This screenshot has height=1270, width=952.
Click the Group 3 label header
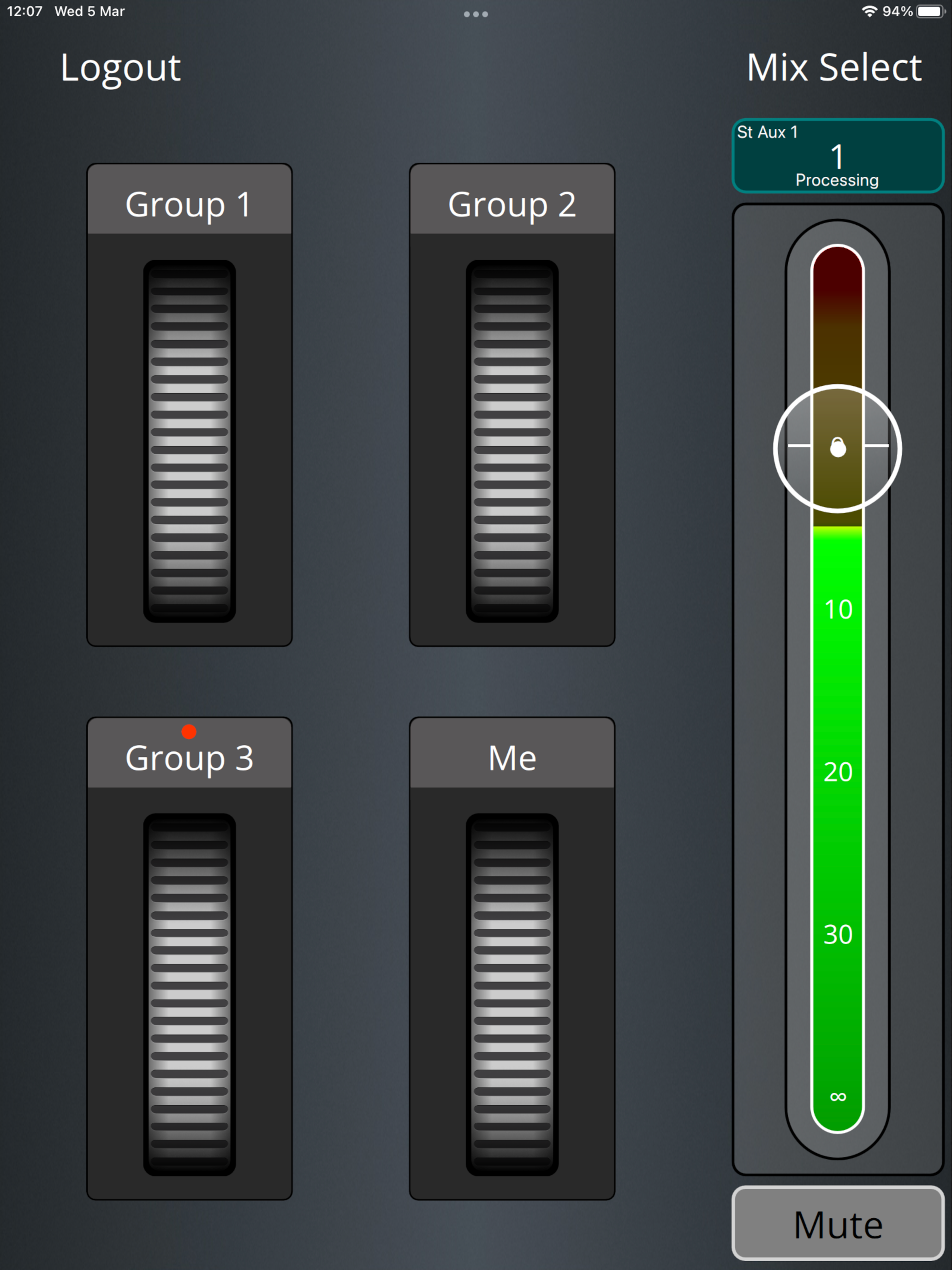click(190, 753)
